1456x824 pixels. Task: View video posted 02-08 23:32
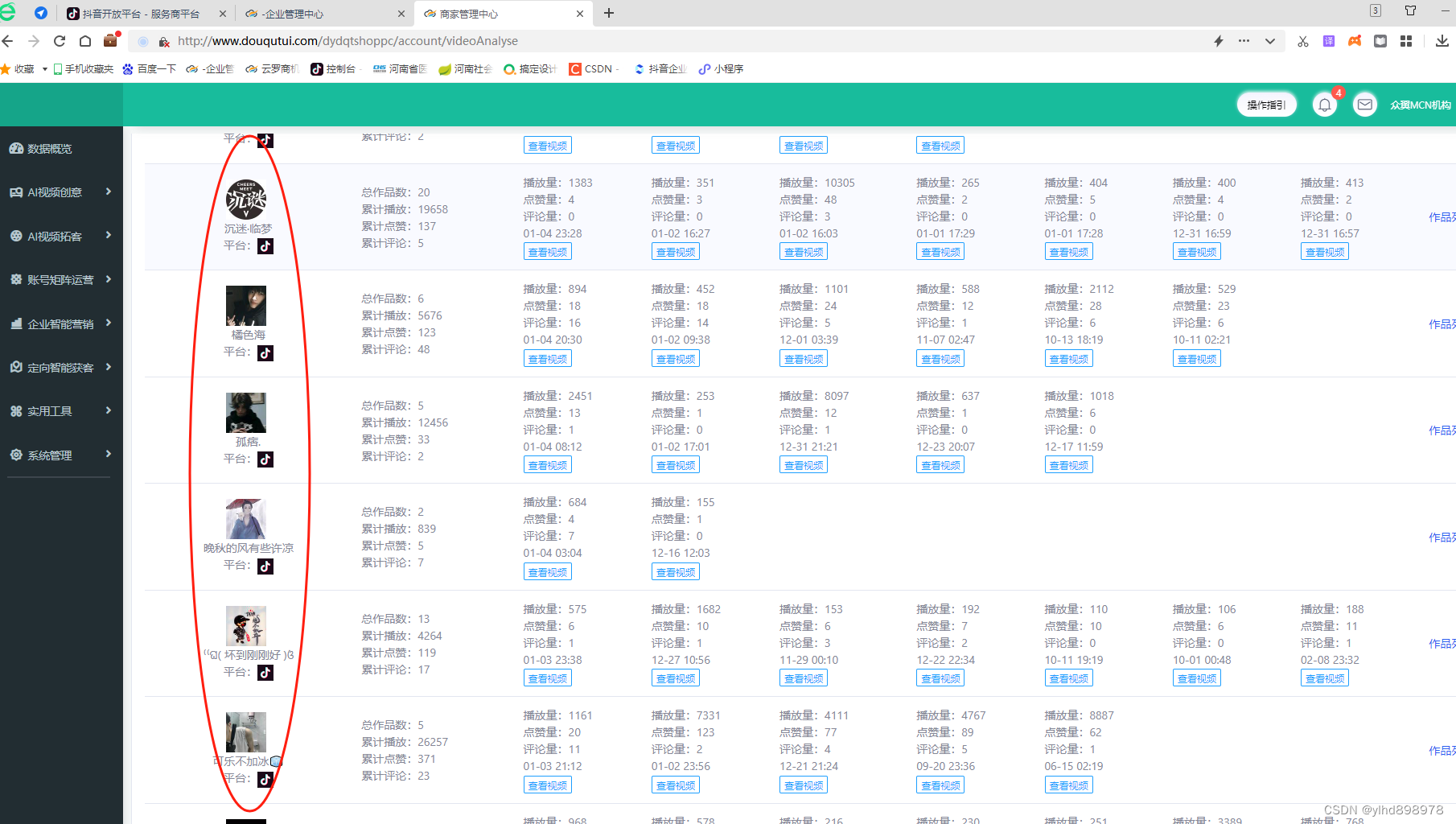pyautogui.click(x=1325, y=678)
